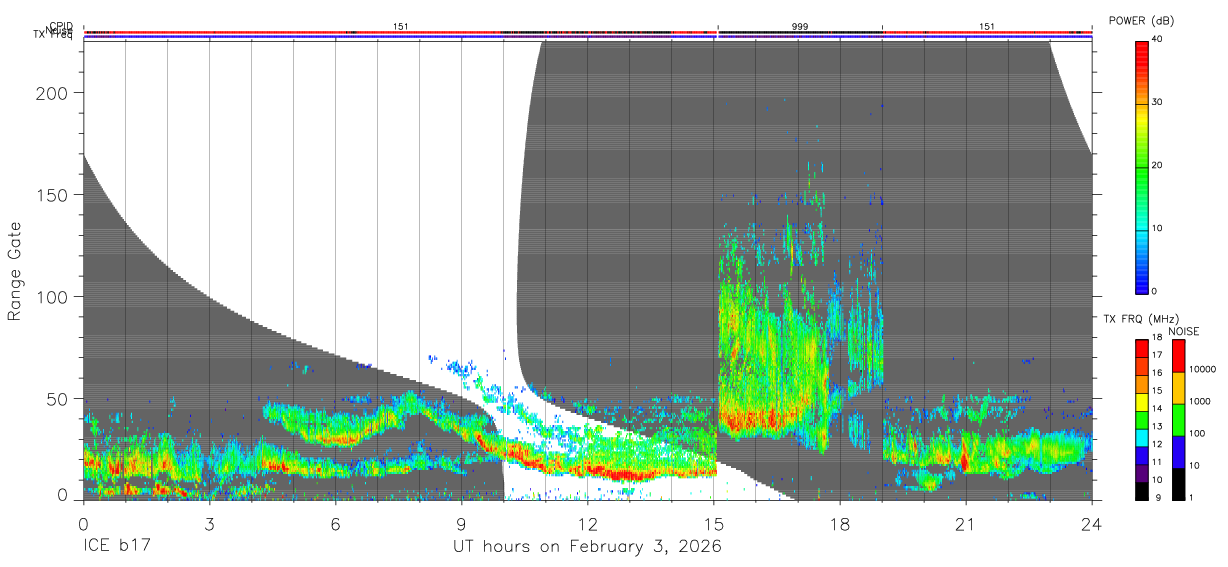Click the red 17–18 MHz TX FRQ segment
Image resolution: width=1228 pixels, height=567 pixels.
(x=1142, y=349)
